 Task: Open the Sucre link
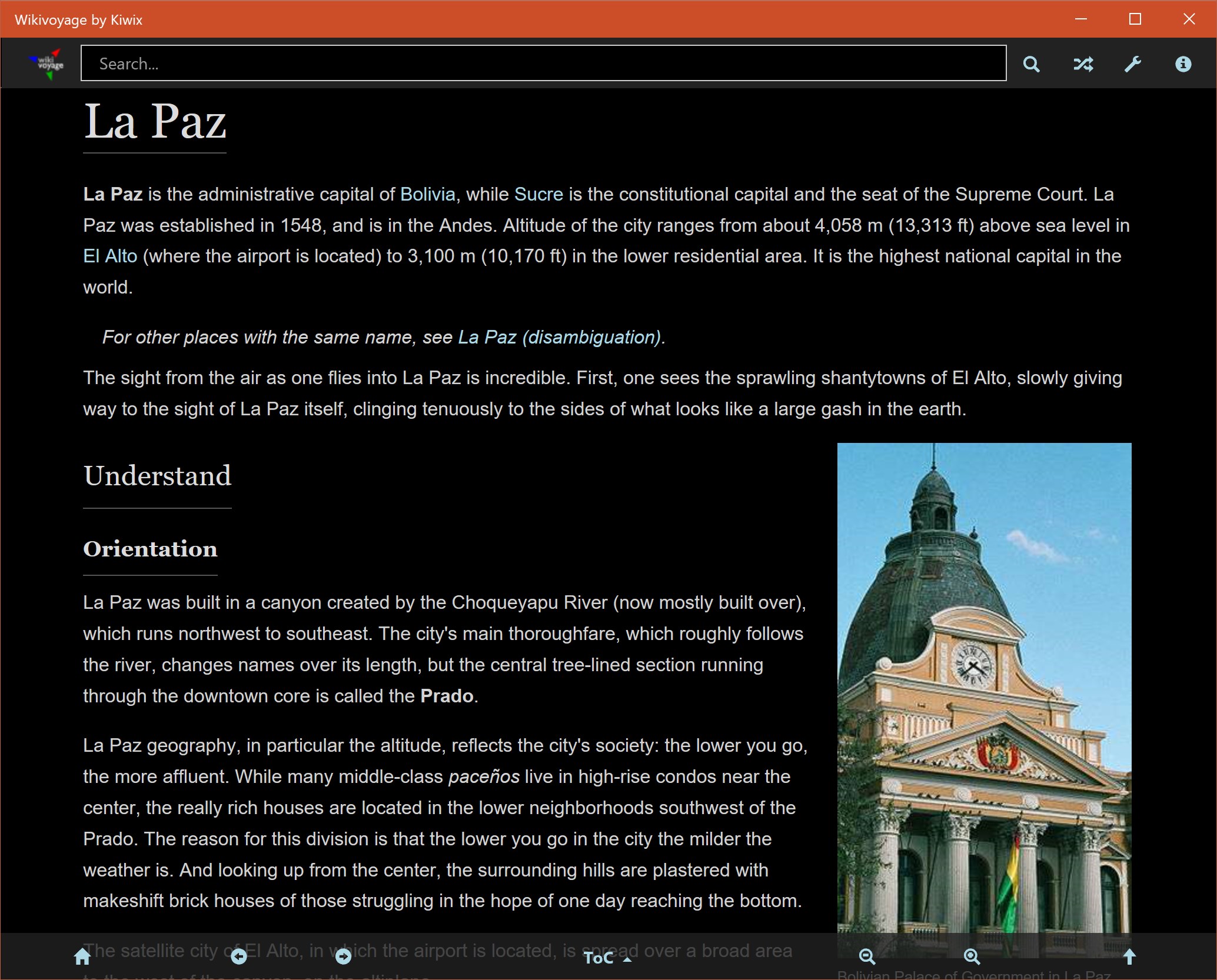[x=538, y=194]
